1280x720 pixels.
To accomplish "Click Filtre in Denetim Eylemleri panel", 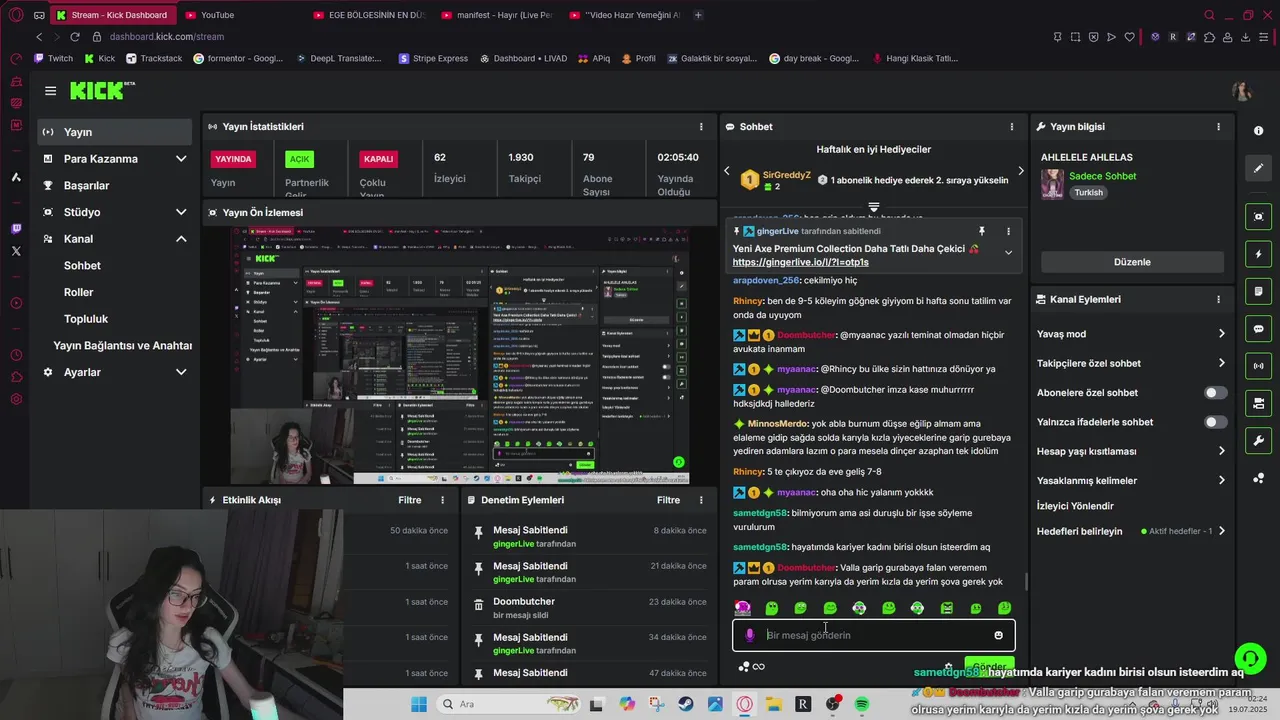I will point(668,500).
